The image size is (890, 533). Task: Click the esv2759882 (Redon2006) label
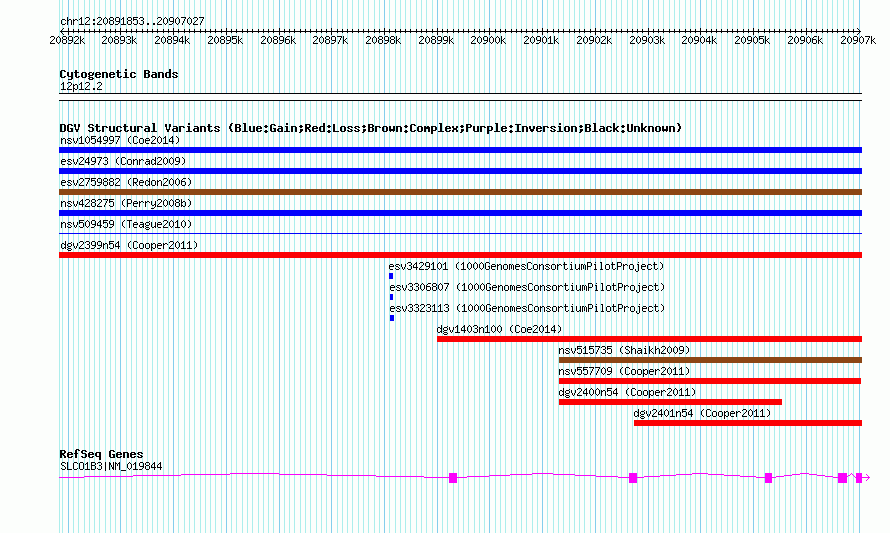coord(126,182)
